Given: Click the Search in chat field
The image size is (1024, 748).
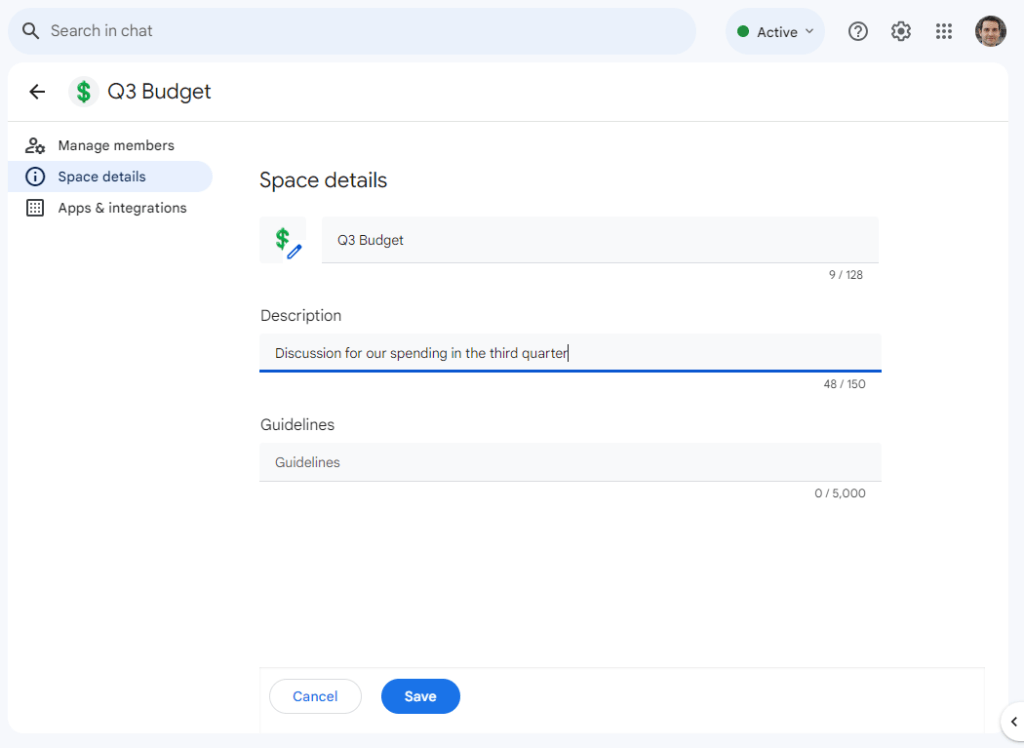Looking at the screenshot, I should click(x=352, y=31).
